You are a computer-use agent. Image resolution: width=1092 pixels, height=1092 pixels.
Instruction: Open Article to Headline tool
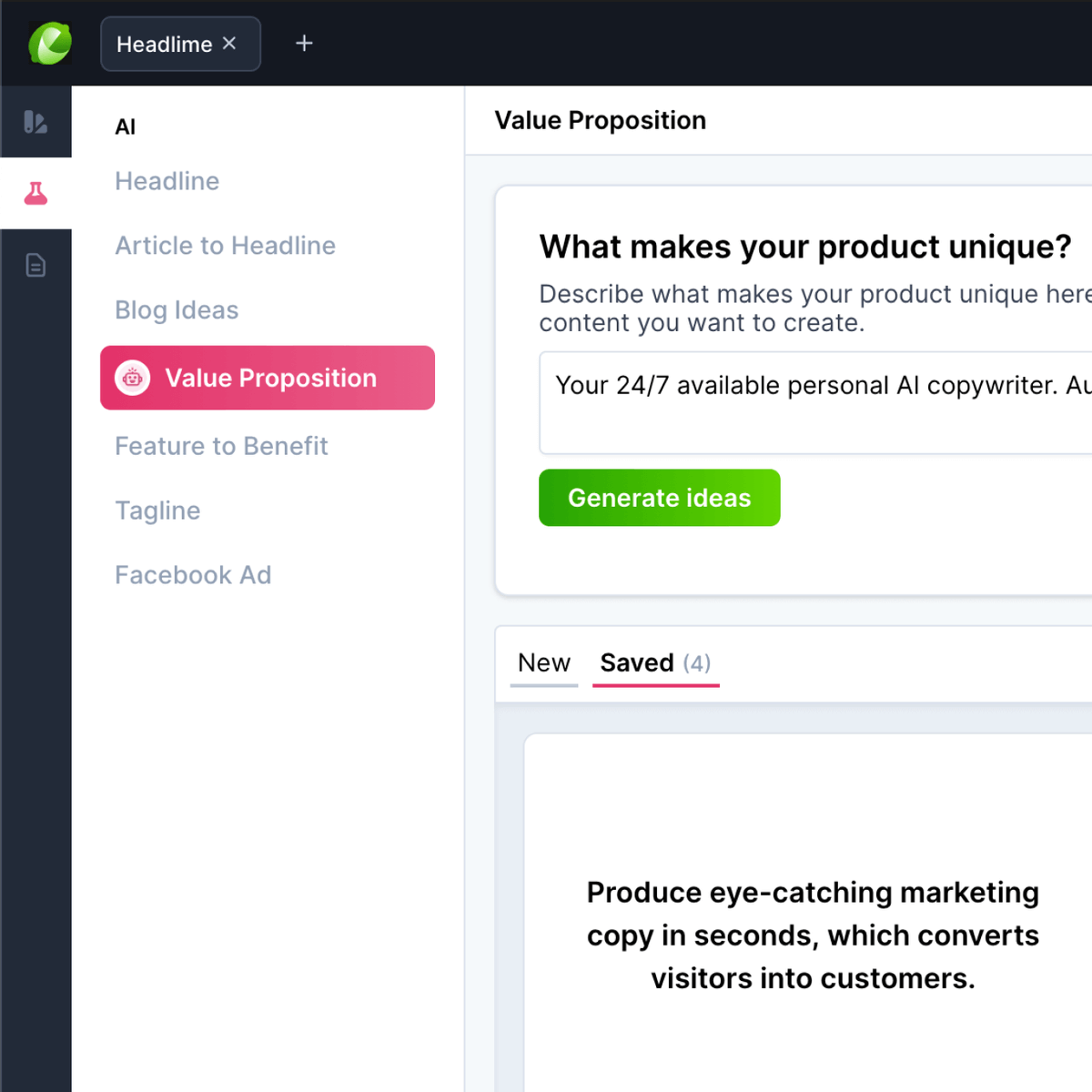click(226, 246)
